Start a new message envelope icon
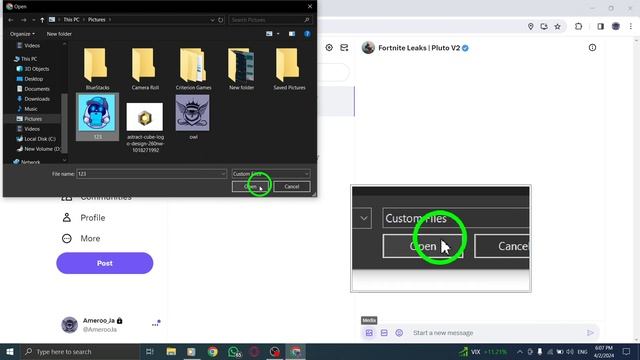The width and height of the screenshot is (640, 360). coord(344,48)
